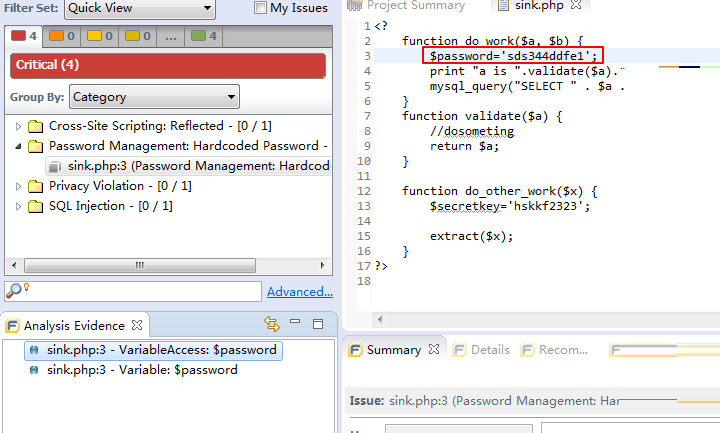The height and width of the screenshot is (433, 720).
Task: Collapse Password Management: Hardcoded Password folder
Action: tap(19, 146)
